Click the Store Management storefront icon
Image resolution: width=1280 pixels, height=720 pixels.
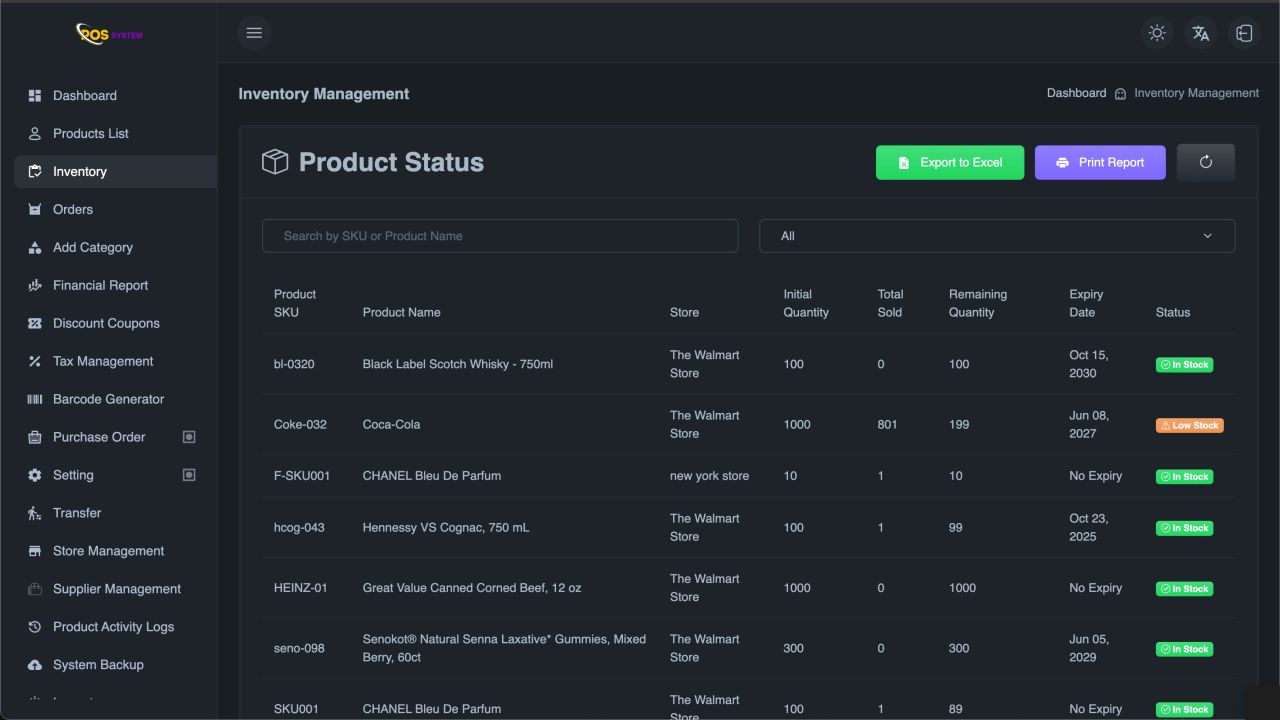coord(35,552)
